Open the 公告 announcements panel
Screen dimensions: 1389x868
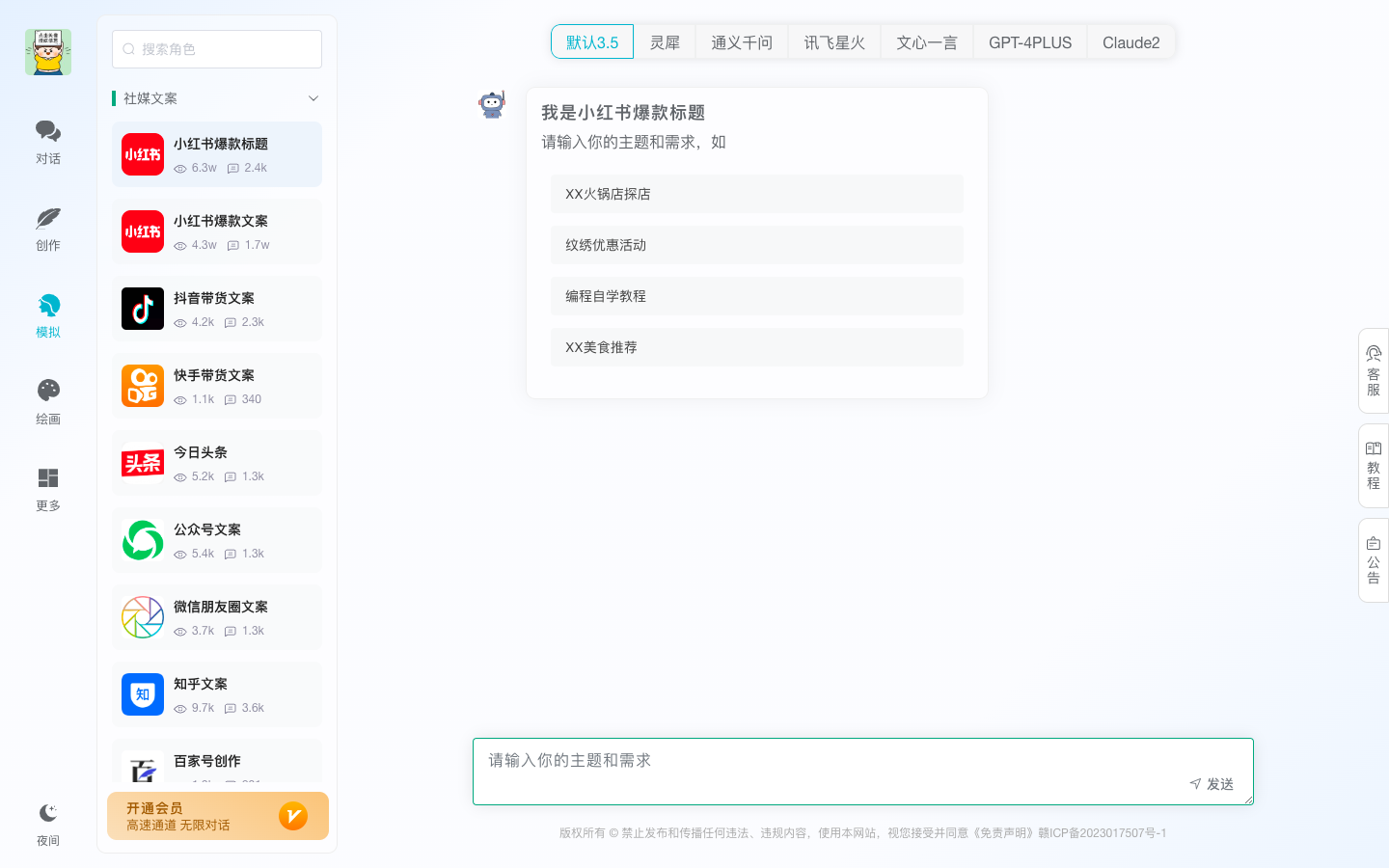[1373, 560]
